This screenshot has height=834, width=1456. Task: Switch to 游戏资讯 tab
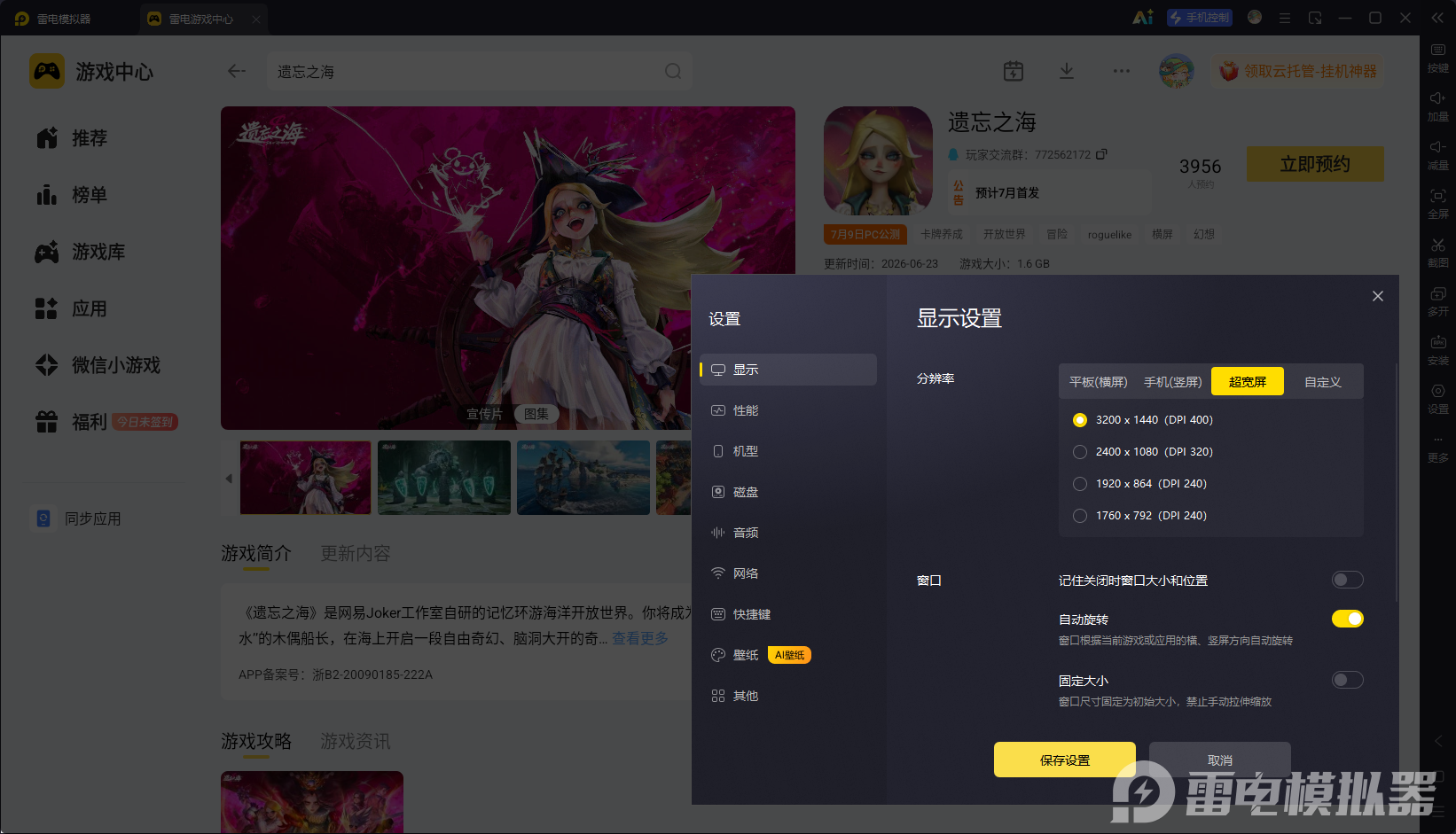click(356, 741)
